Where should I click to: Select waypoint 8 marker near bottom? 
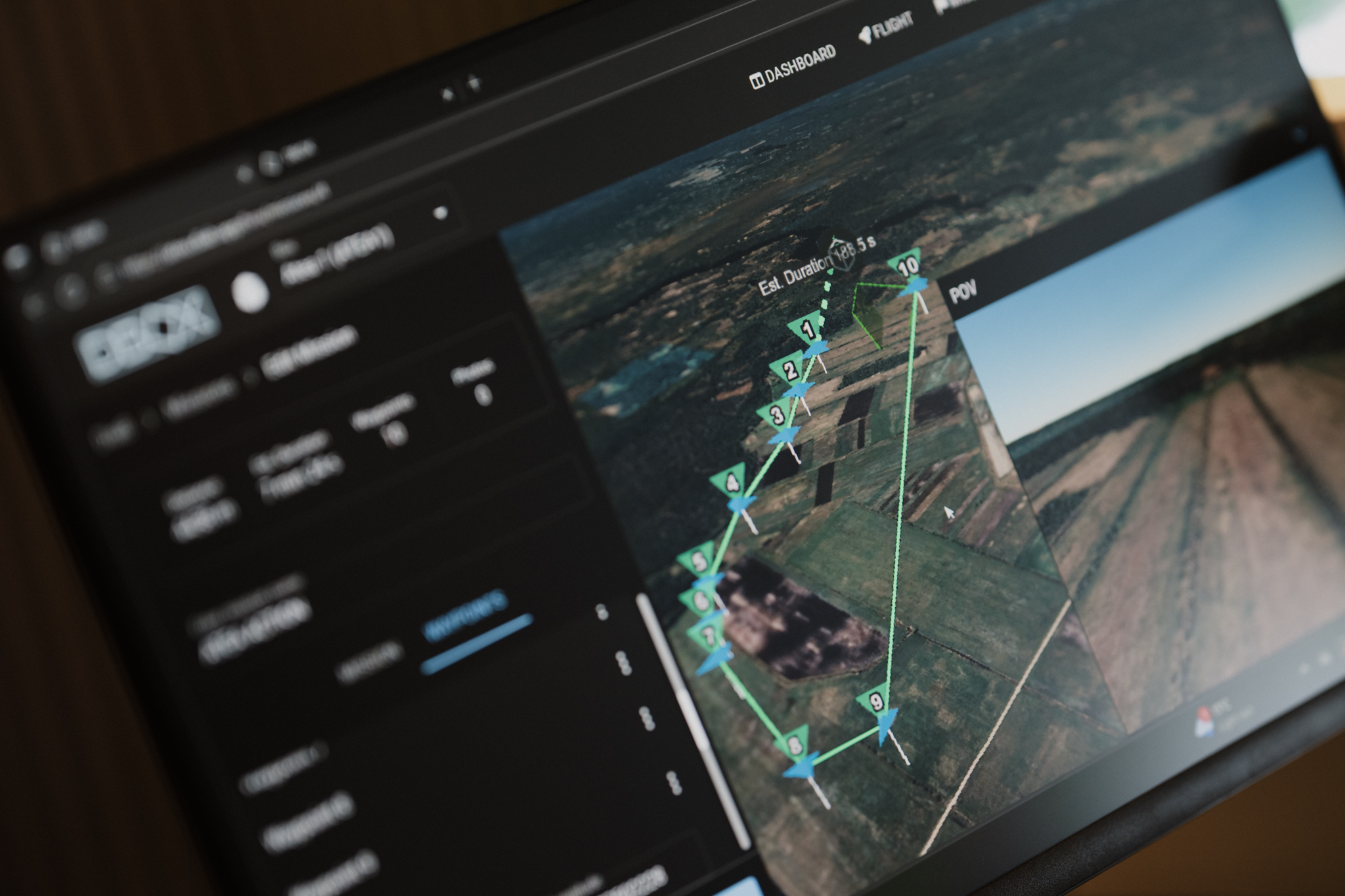point(797,745)
